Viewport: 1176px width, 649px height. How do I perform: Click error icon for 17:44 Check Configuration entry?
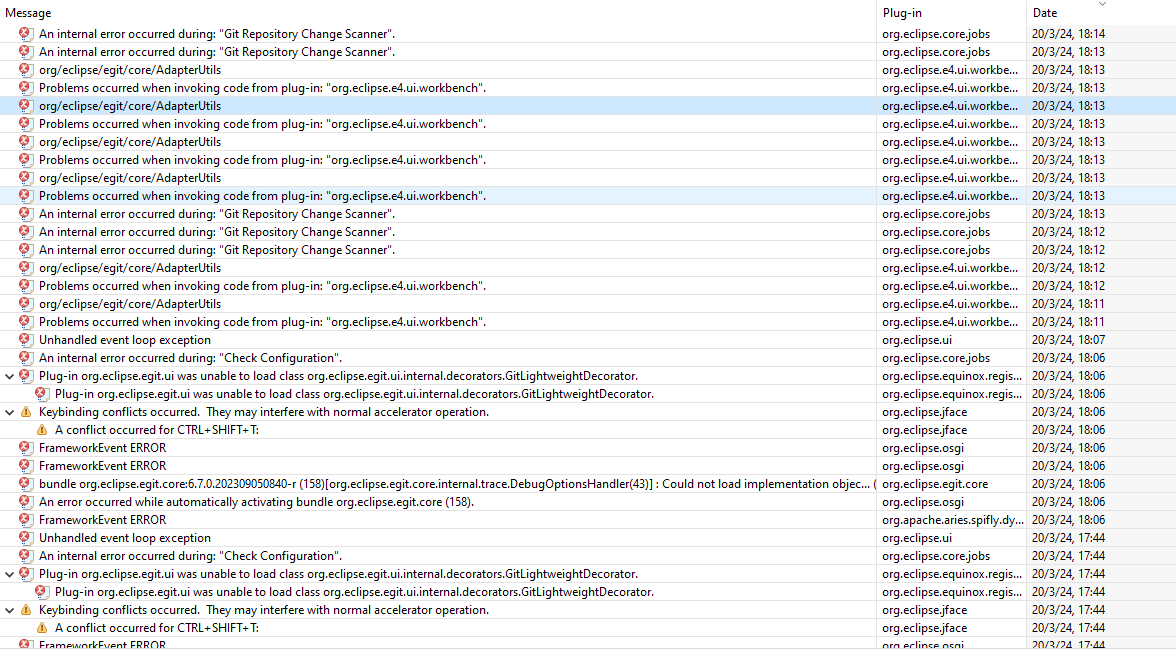click(x=26, y=556)
